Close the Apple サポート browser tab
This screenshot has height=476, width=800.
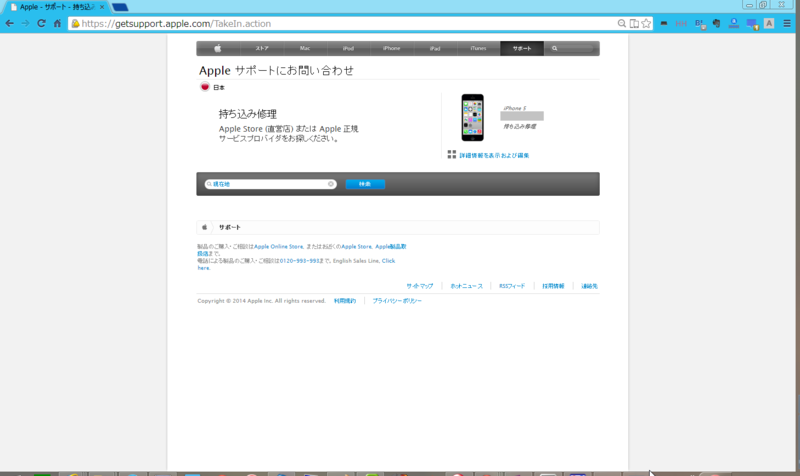(x=102, y=7)
